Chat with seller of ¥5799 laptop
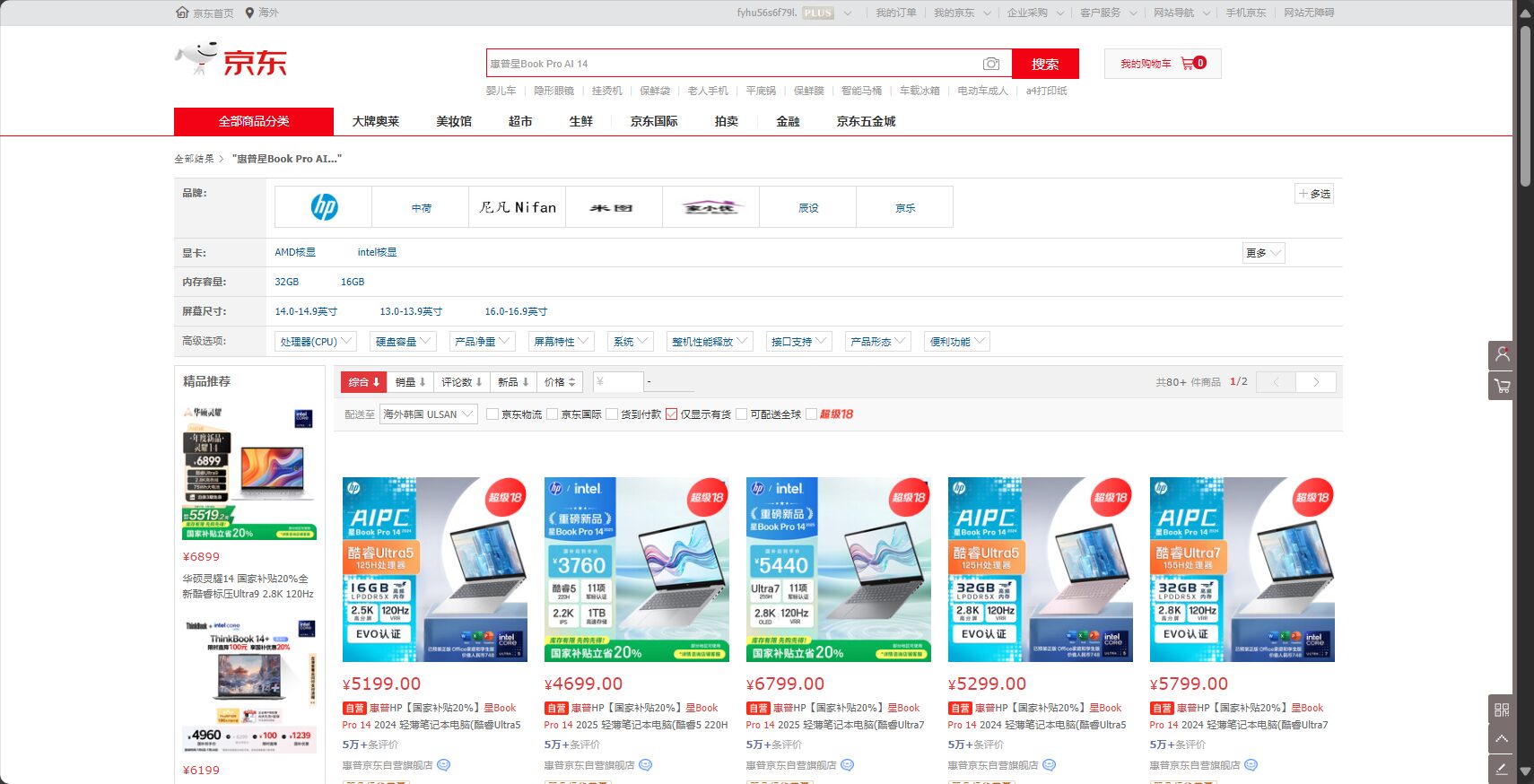Image resolution: width=1534 pixels, height=784 pixels. pyautogui.click(x=1251, y=765)
